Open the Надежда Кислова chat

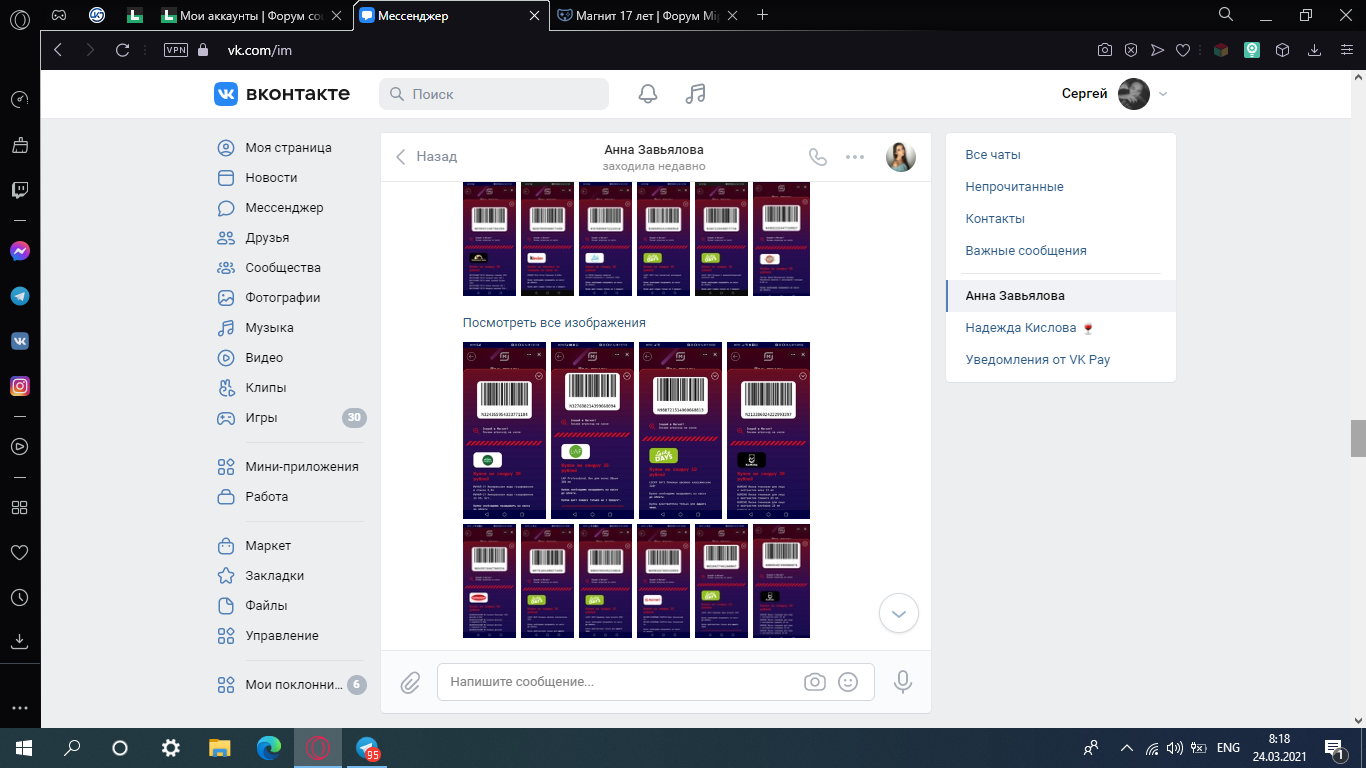pos(1061,328)
